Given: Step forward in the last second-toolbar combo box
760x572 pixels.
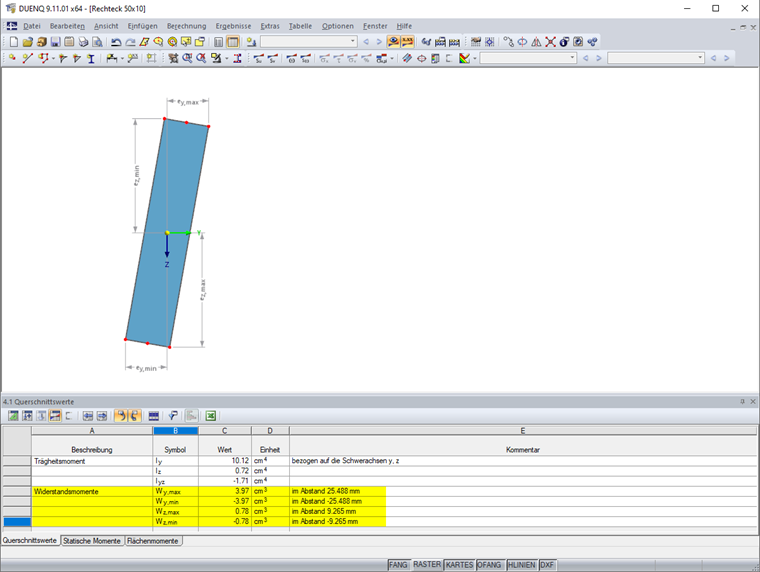Looking at the screenshot, I should [727, 59].
